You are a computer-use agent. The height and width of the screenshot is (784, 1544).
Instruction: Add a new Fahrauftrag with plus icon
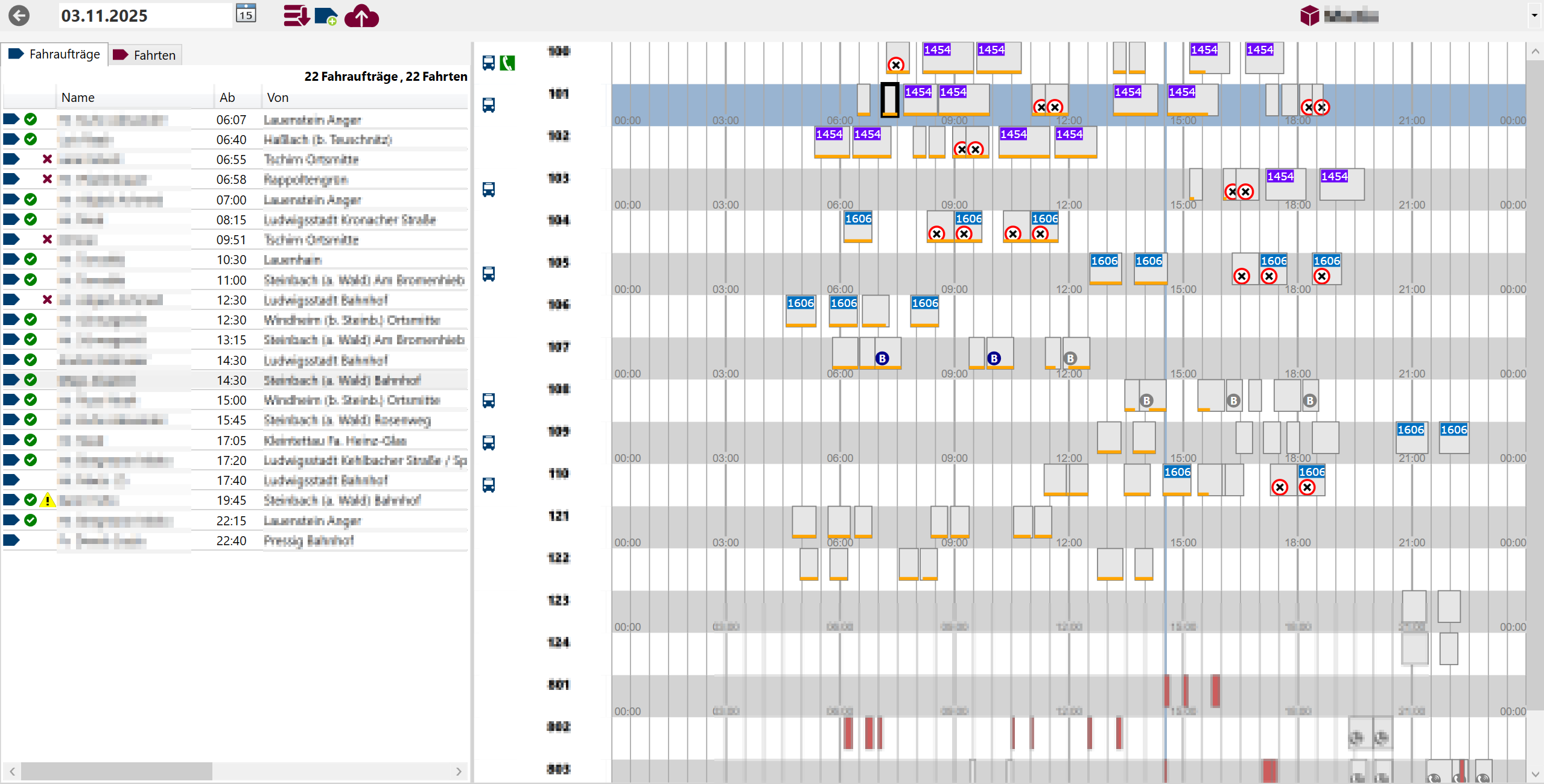(326, 16)
